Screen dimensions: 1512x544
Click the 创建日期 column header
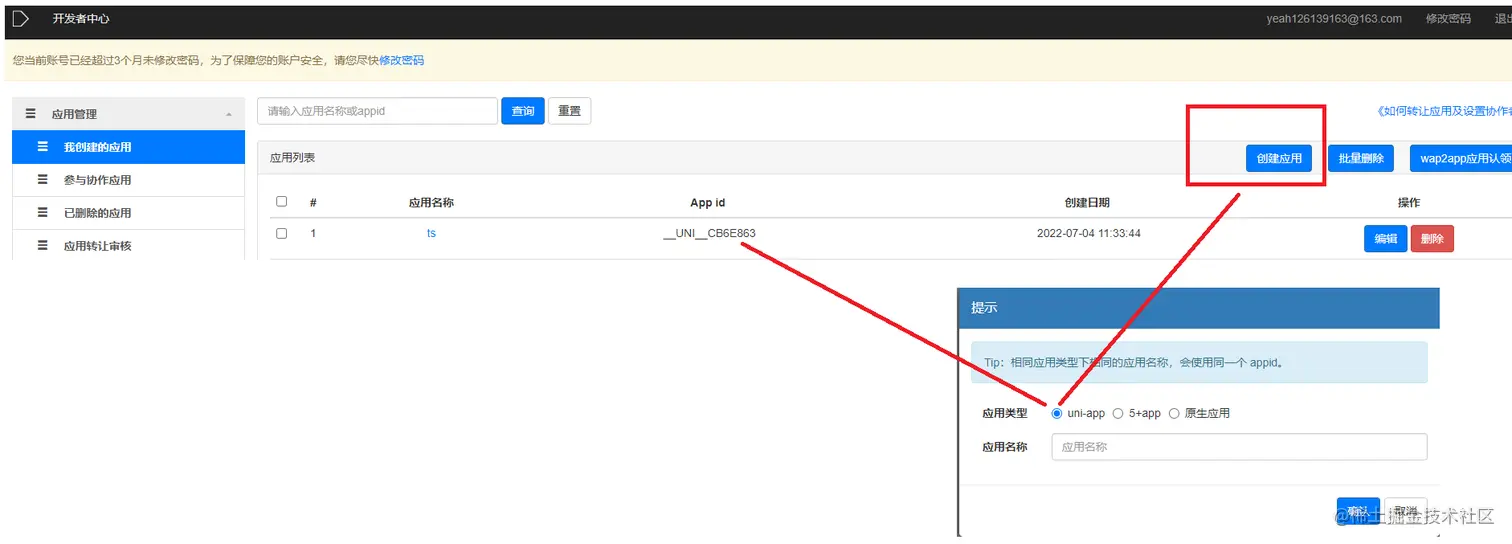[1087, 202]
